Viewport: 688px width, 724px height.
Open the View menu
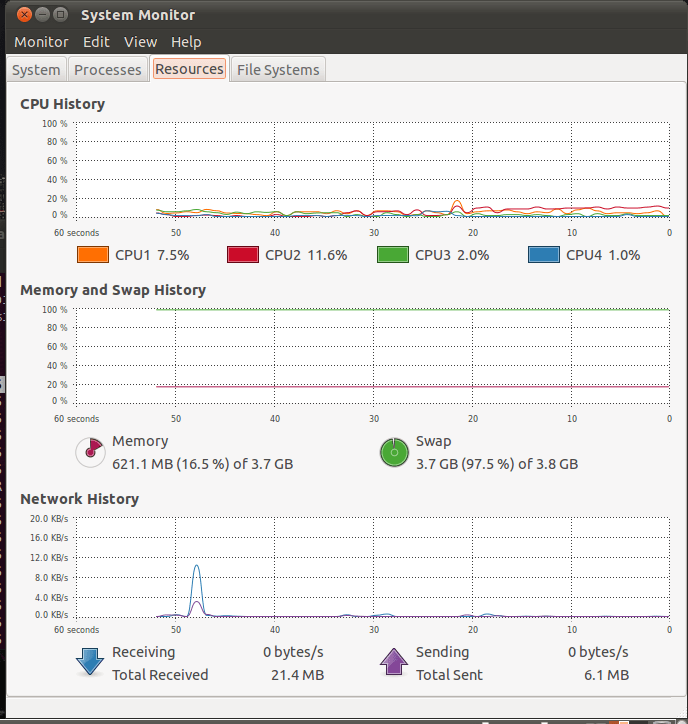pos(140,42)
